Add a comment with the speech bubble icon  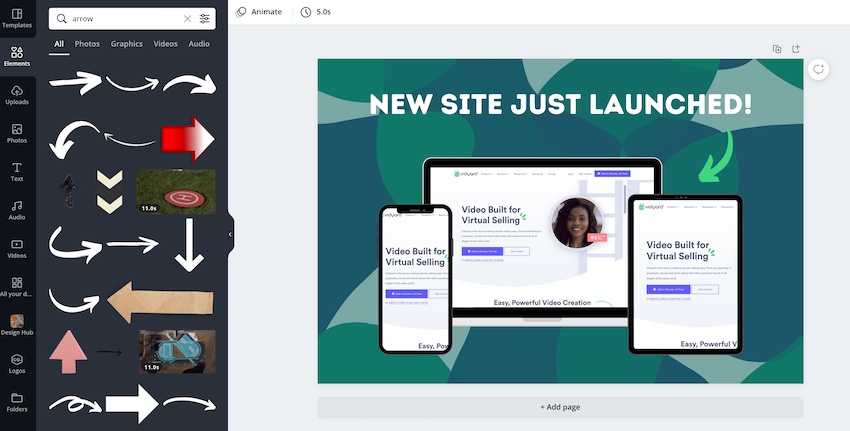819,69
